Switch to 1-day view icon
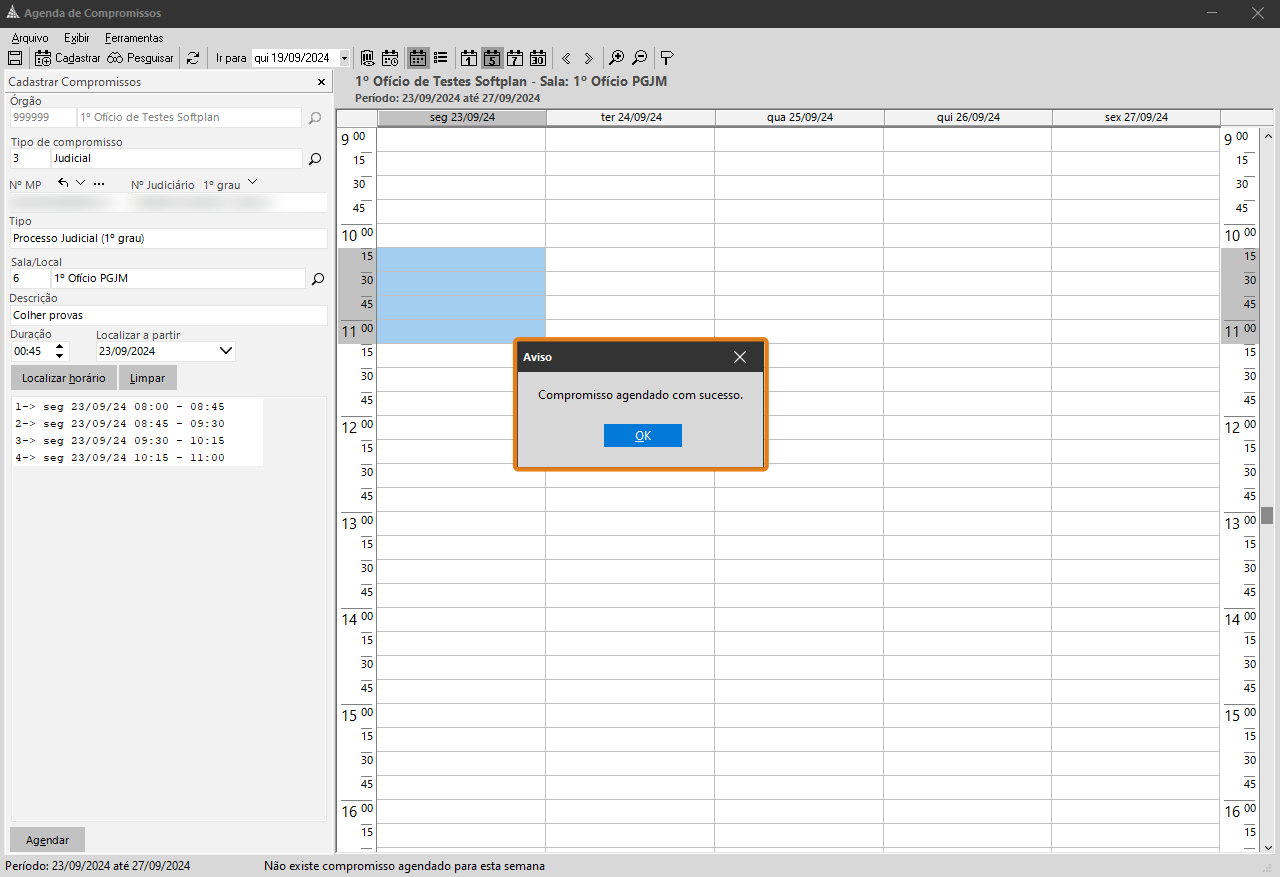 tap(469, 58)
